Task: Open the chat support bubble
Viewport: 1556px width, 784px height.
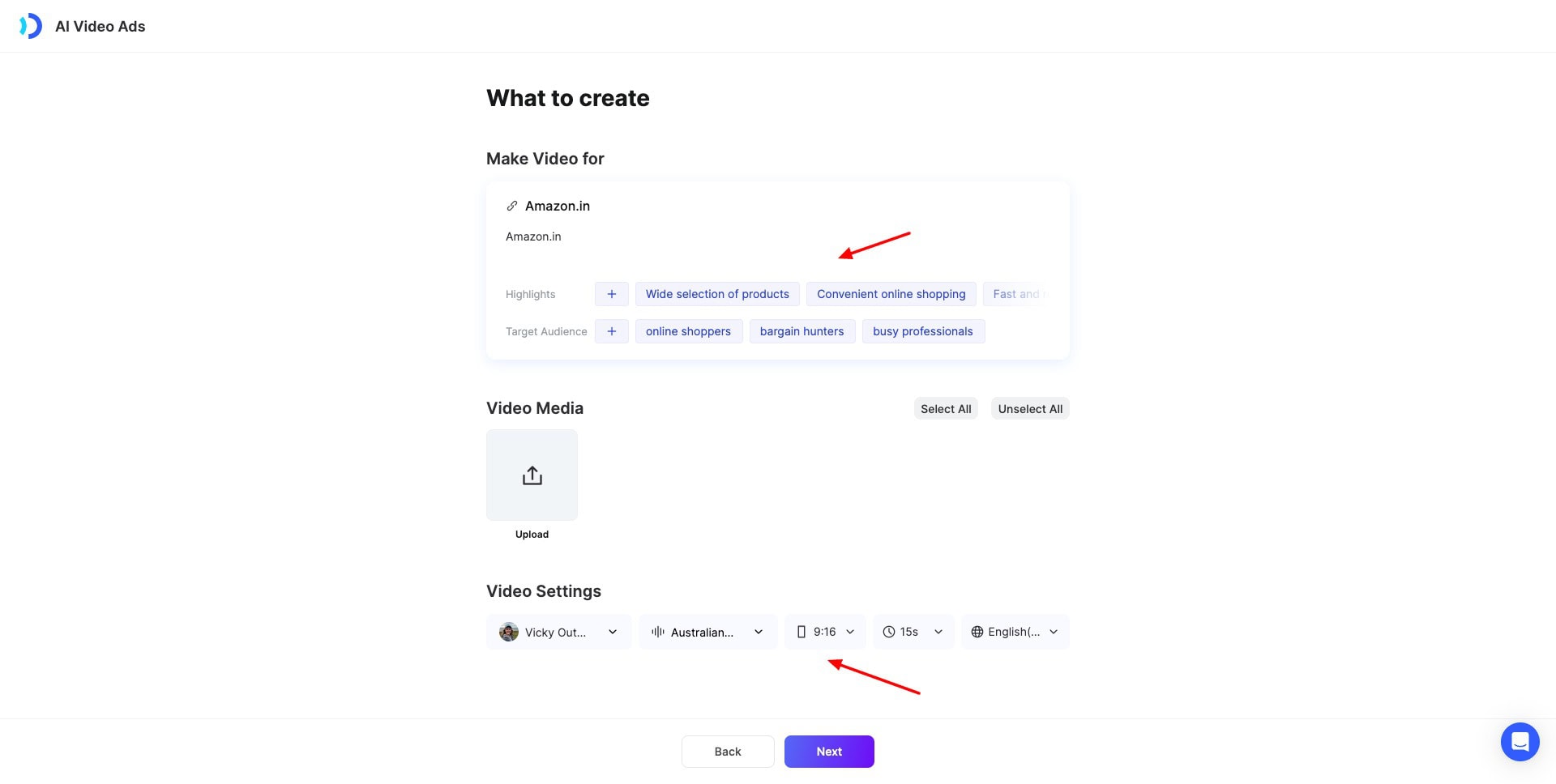Action: pyautogui.click(x=1520, y=742)
